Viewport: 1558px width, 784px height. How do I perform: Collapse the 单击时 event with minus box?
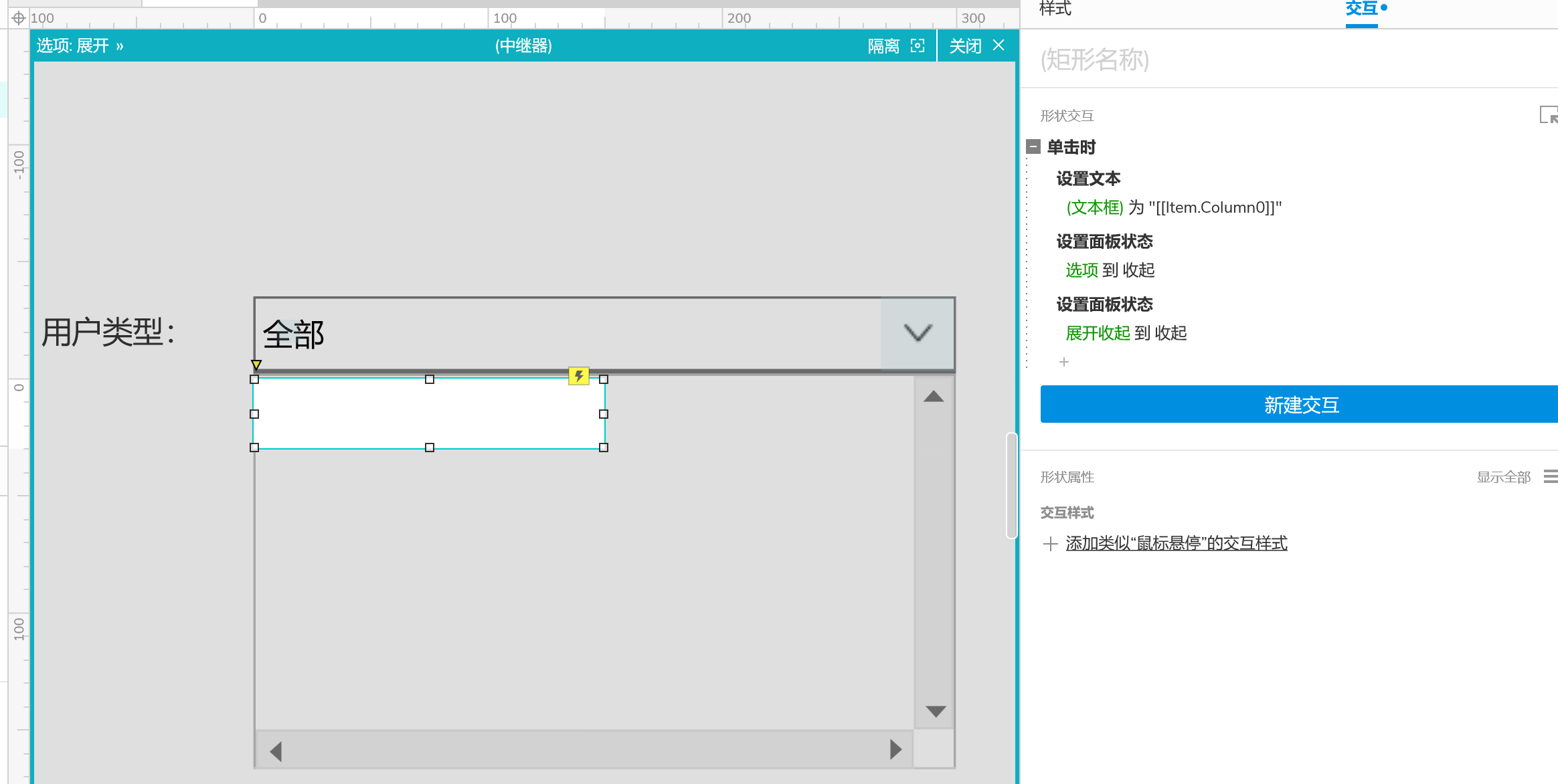1034,146
